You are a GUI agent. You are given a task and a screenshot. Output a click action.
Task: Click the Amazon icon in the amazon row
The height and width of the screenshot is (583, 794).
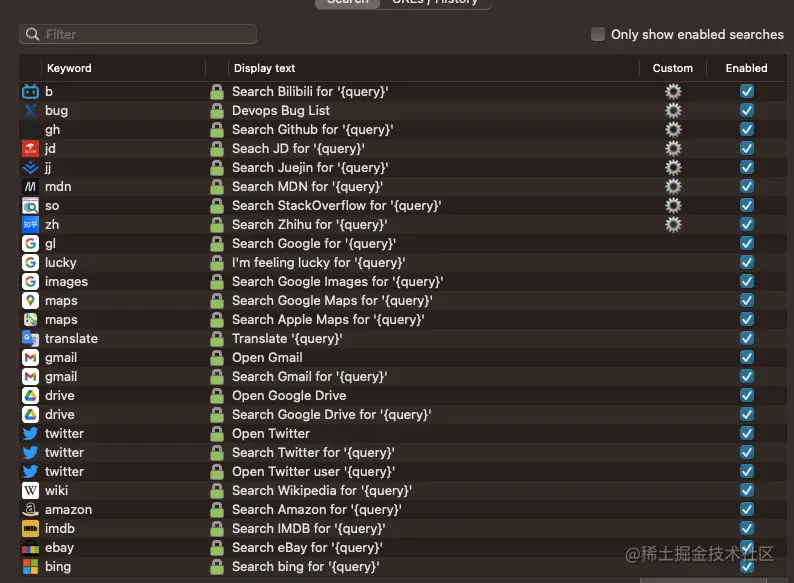(30, 510)
